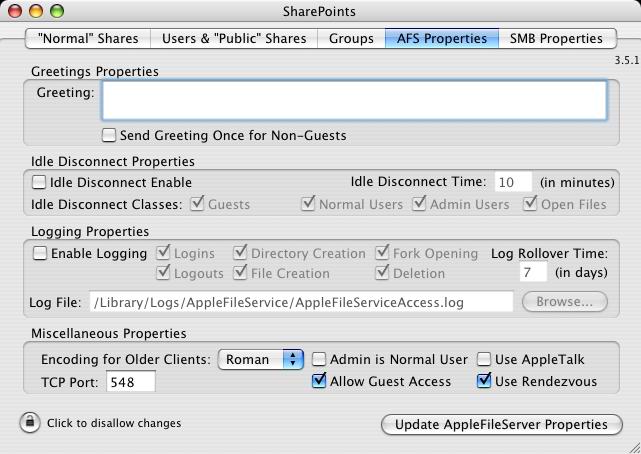
Task: Enable Send Greeting Once for Non-Guests
Action: pos(110,135)
